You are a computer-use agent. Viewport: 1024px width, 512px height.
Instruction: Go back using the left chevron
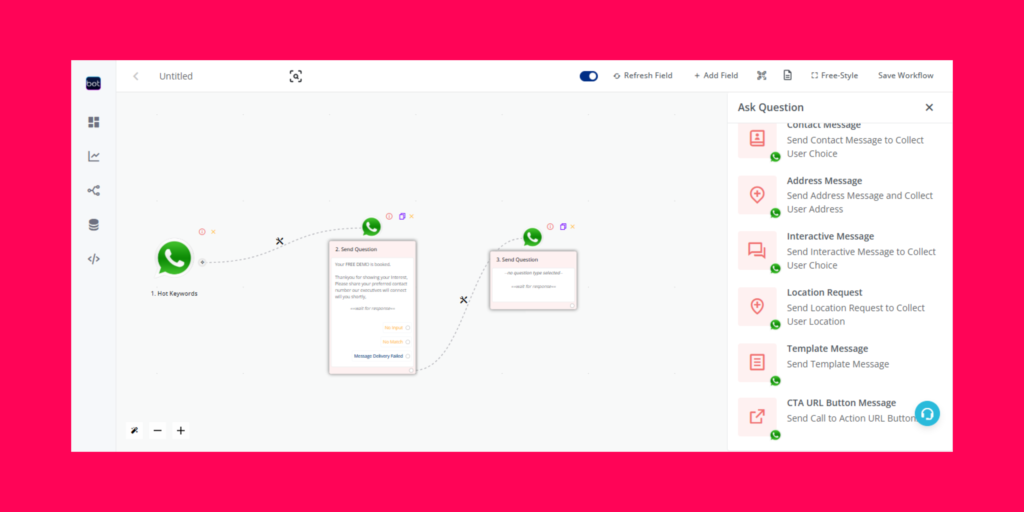pos(136,76)
